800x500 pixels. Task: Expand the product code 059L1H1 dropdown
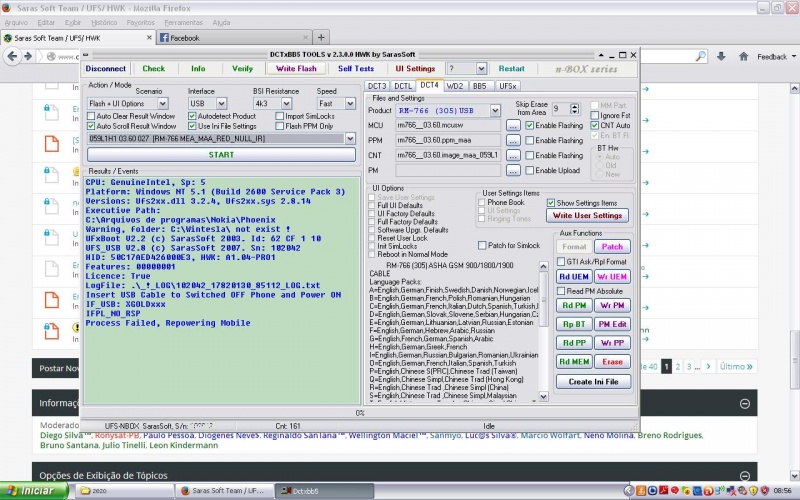pos(350,138)
